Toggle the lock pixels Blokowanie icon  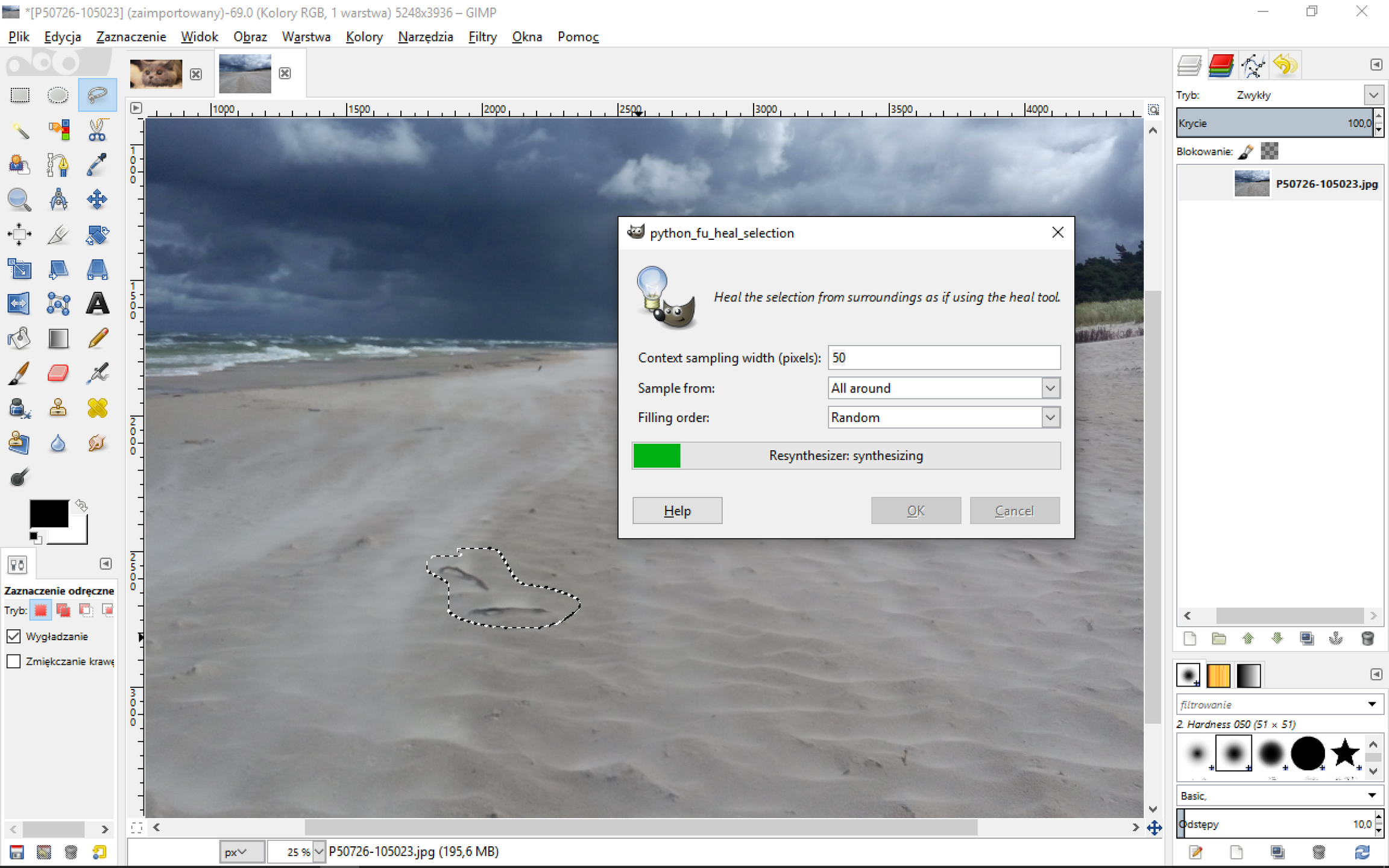(x=1246, y=152)
